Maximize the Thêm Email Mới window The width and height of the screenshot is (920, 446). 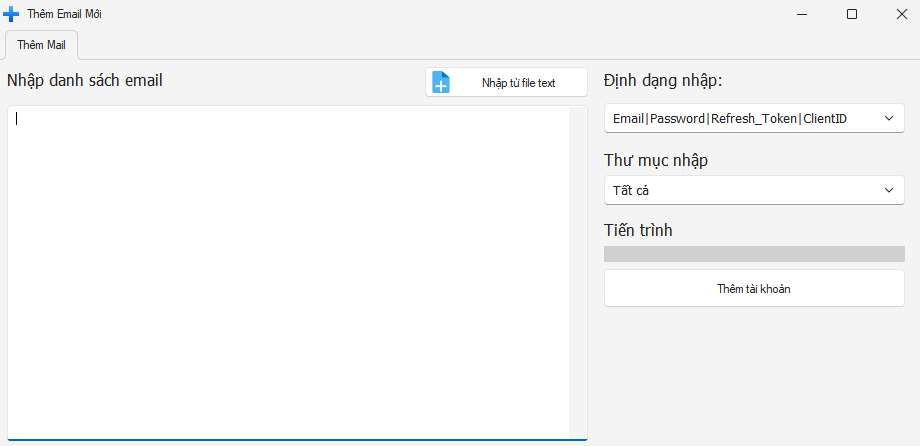pos(851,14)
